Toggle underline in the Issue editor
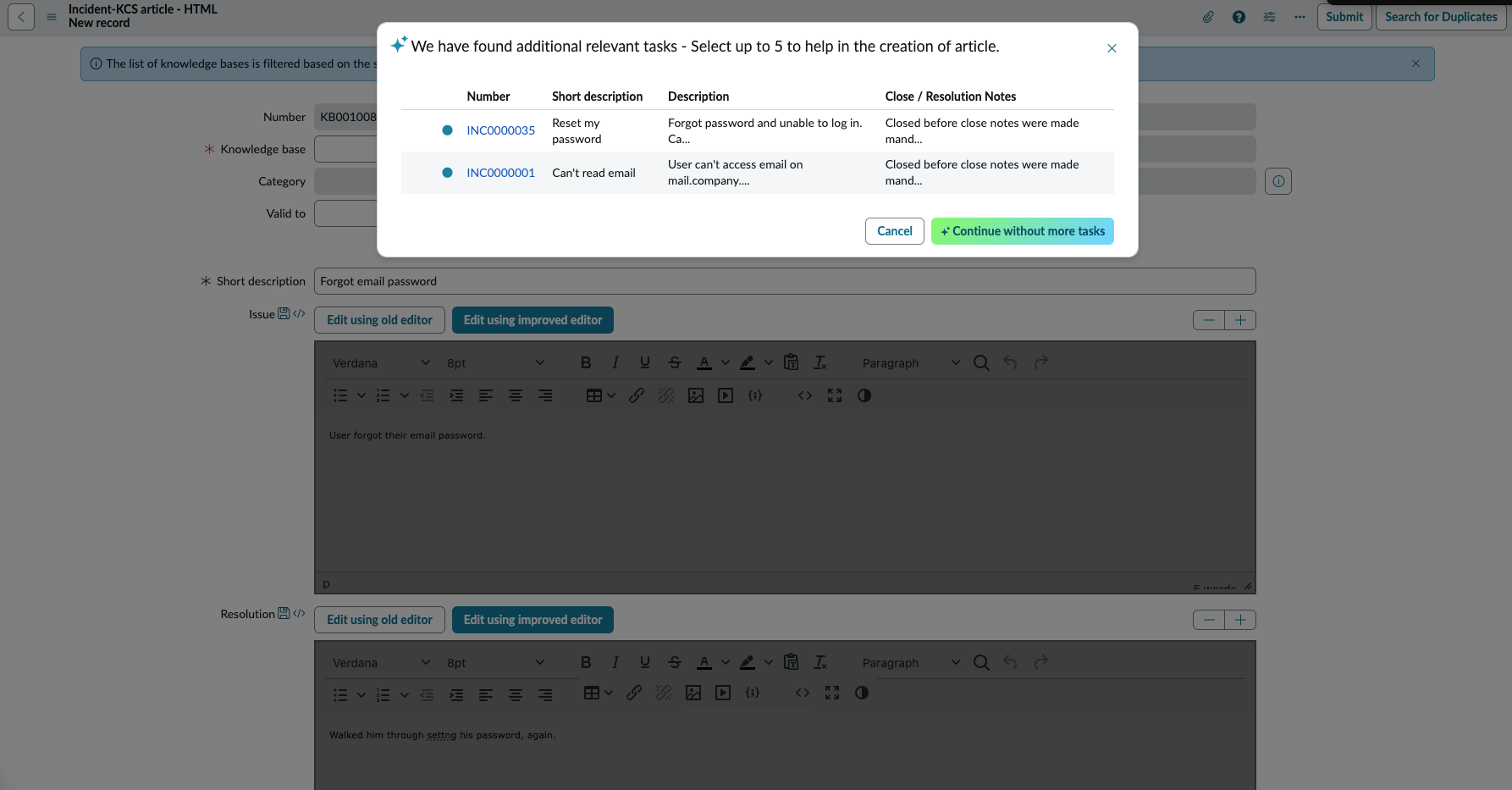This screenshot has width=1512, height=790. [x=645, y=362]
